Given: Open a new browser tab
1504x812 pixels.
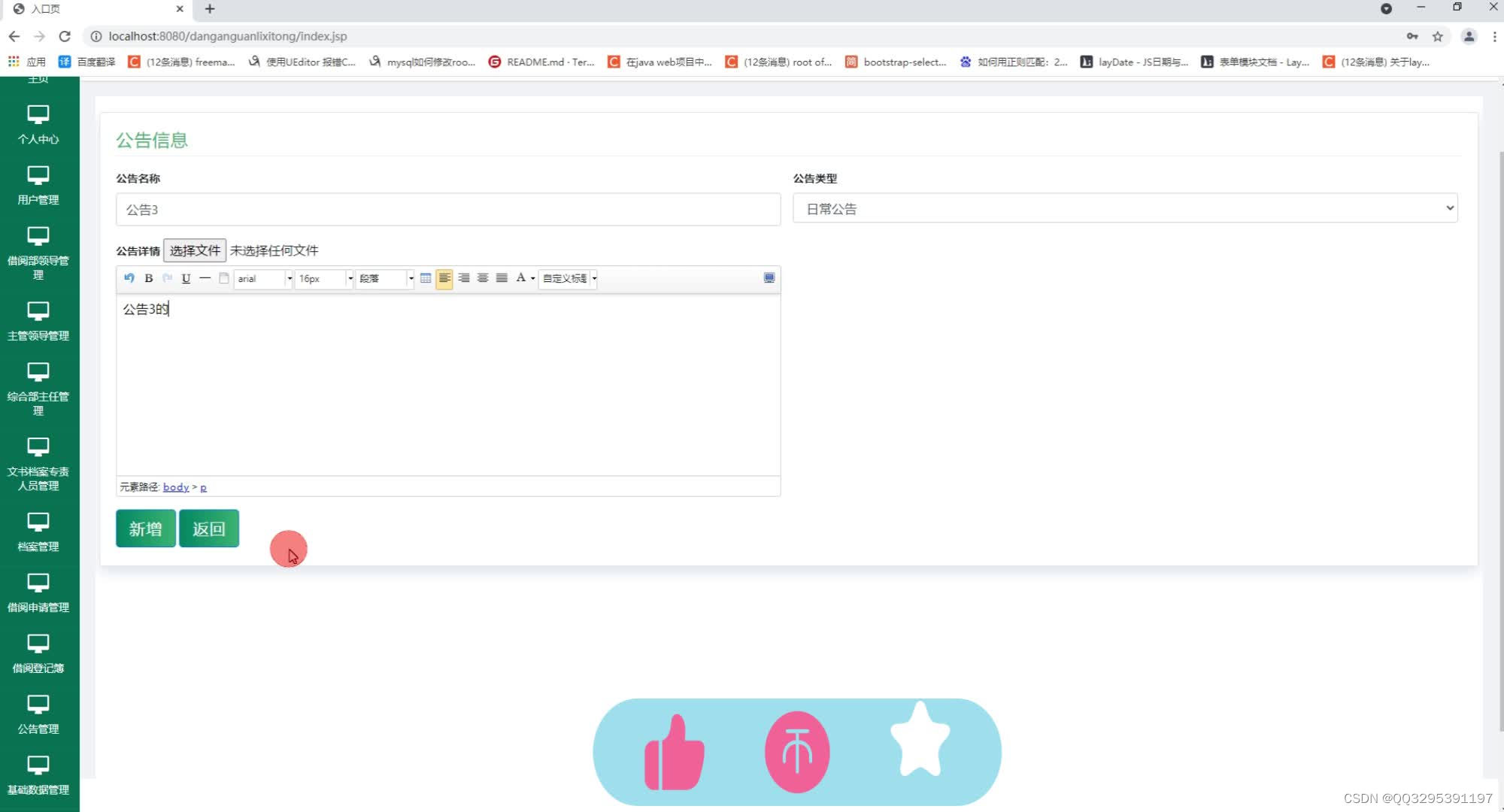Looking at the screenshot, I should (210, 9).
